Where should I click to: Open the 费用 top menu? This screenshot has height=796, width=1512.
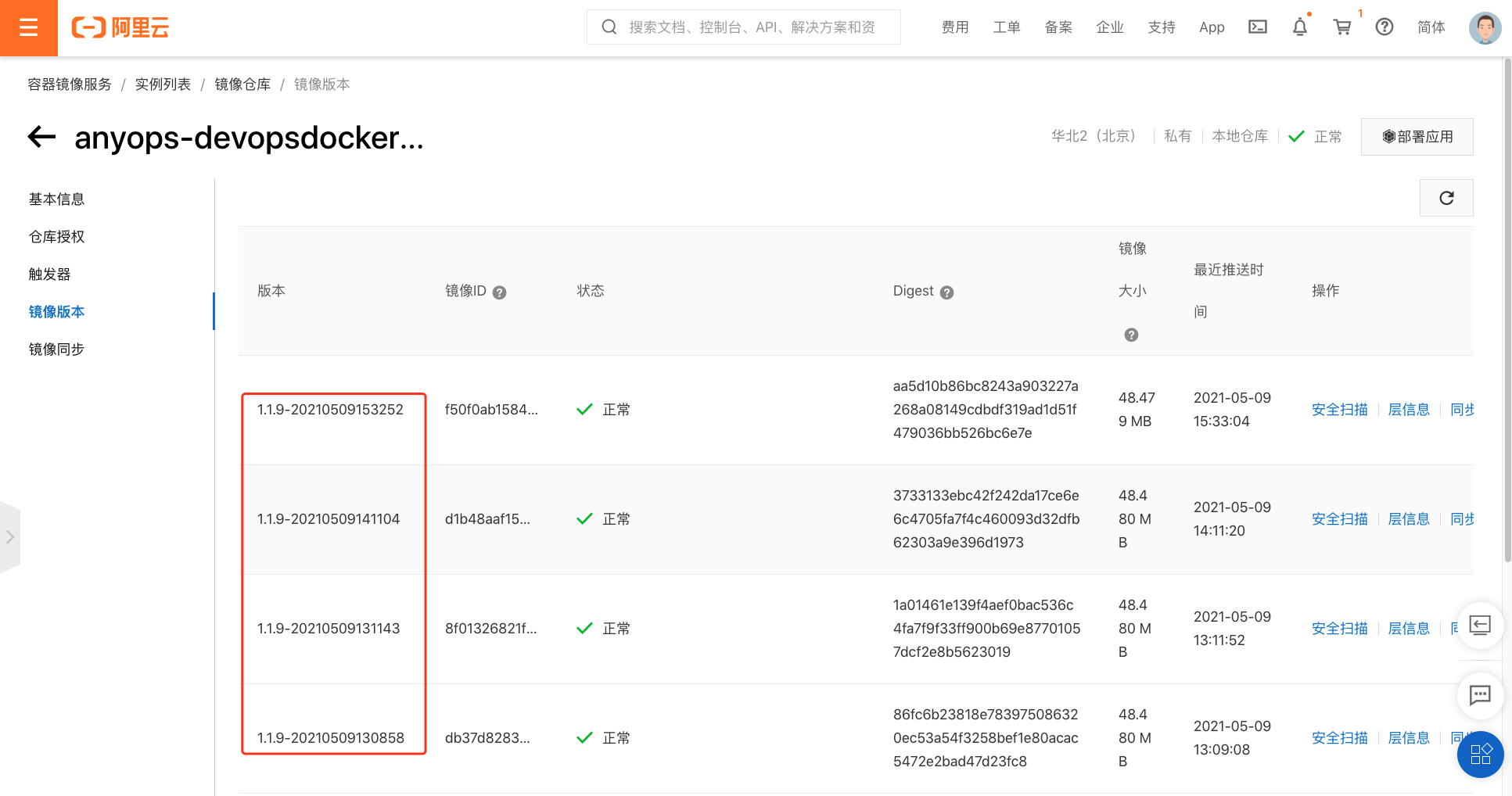tap(955, 27)
